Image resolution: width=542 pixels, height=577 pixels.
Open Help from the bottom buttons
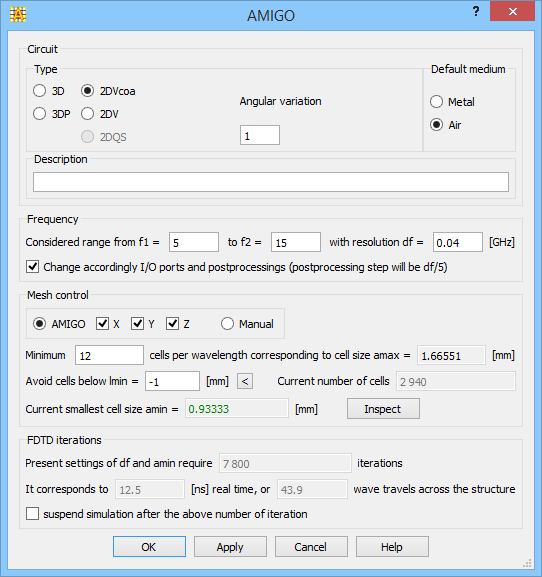(392, 546)
